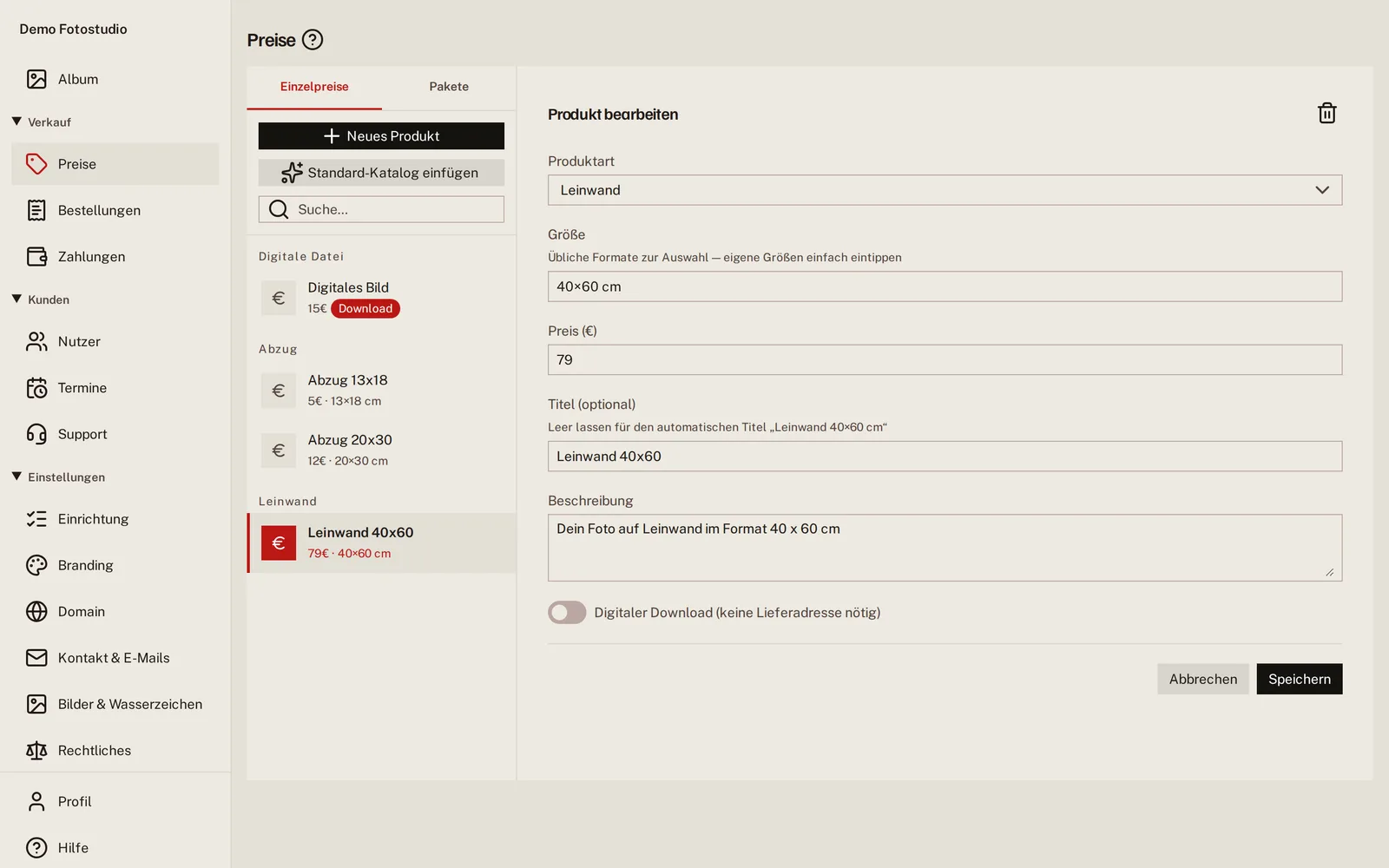
Task: Switch to the Pakete tab
Action: tap(449, 87)
